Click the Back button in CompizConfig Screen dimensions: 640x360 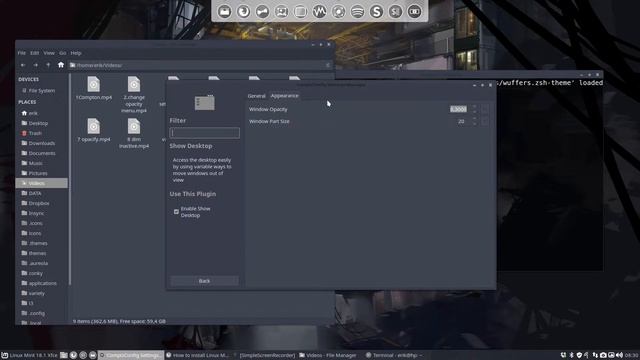(x=204, y=281)
